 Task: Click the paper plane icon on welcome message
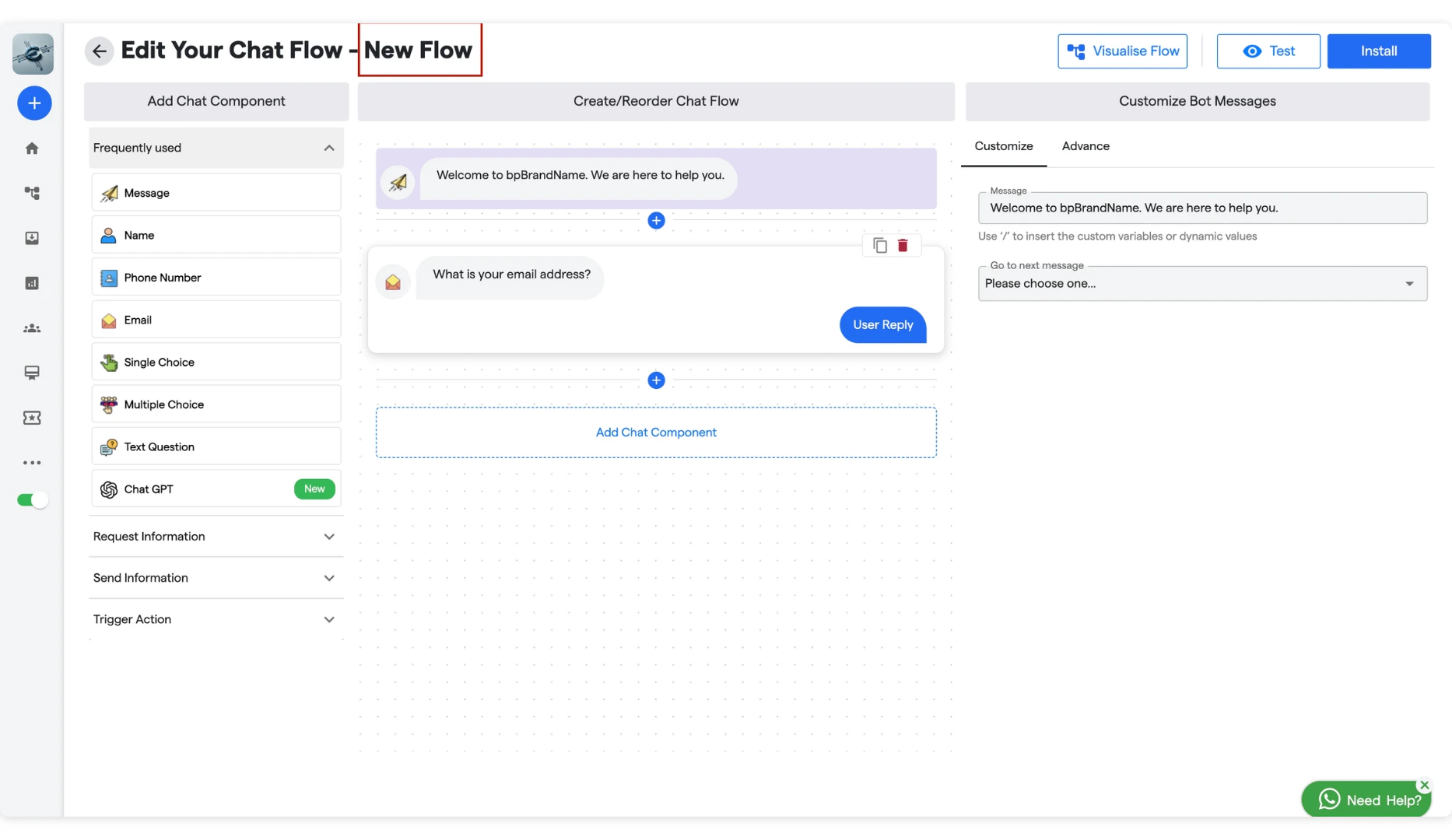pyautogui.click(x=398, y=183)
